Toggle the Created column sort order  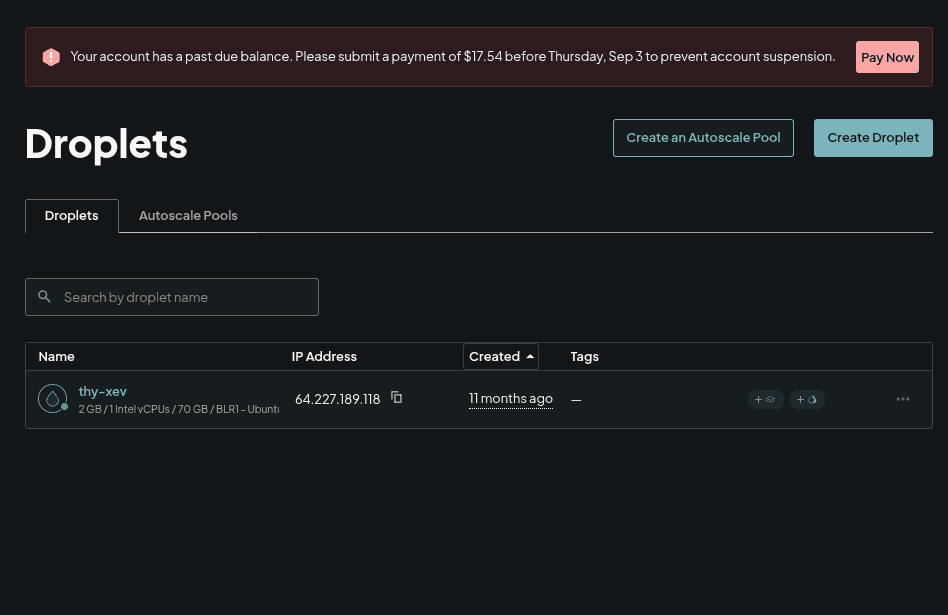click(x=501, y=356)
